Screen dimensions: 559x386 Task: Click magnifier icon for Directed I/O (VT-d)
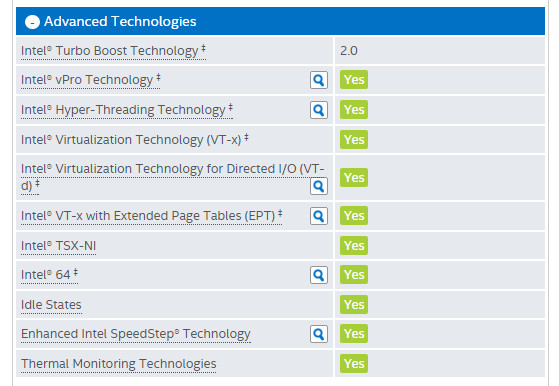(x=319, y=186)
